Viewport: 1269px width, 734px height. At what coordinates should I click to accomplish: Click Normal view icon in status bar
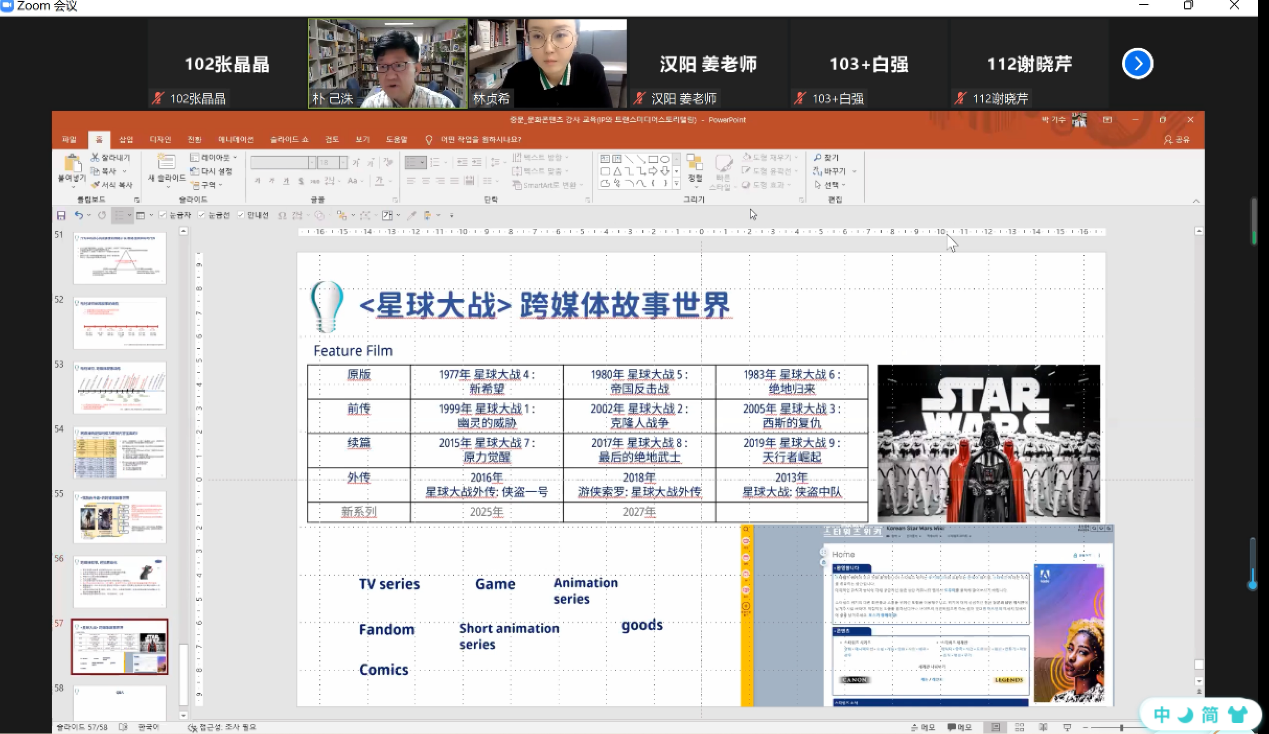tap(995, 727)
